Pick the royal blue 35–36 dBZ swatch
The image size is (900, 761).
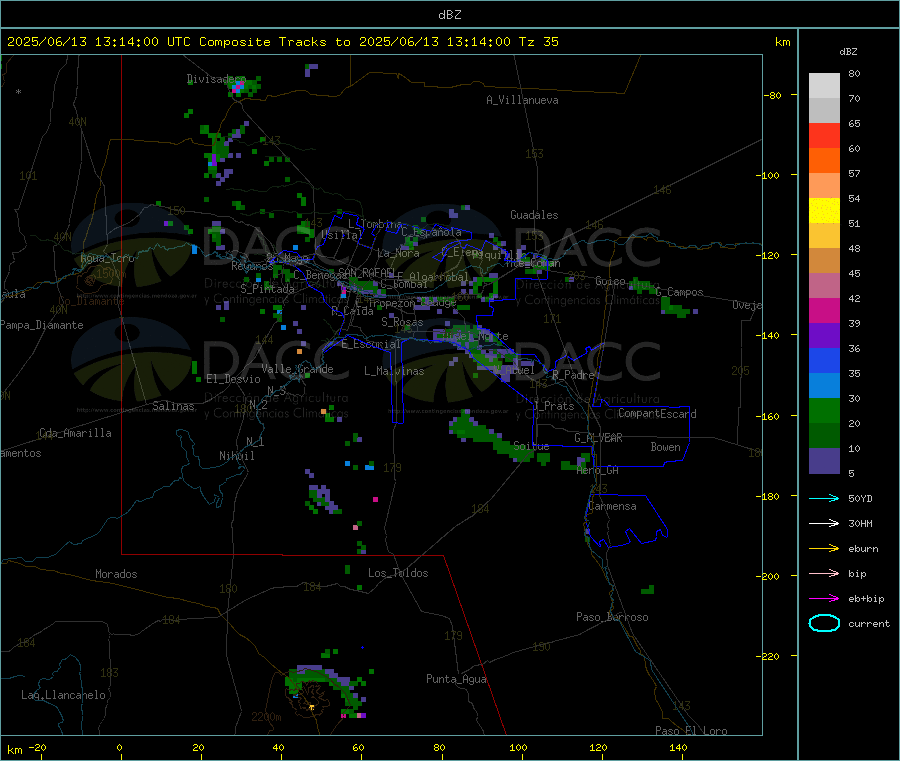point(824,360)
